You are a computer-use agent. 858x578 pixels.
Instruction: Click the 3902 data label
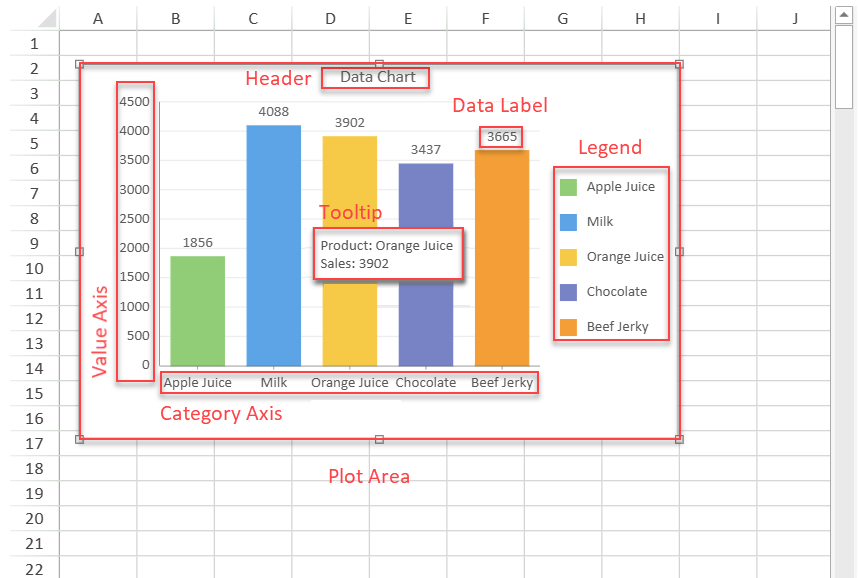pyautogui.click(x=350, y=123)
